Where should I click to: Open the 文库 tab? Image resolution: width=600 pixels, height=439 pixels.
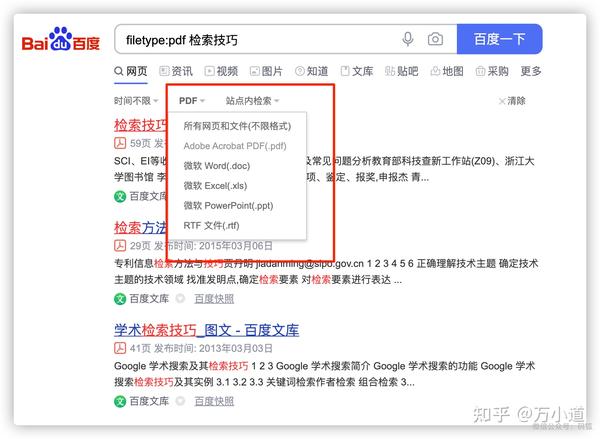[x=357, y=71]
